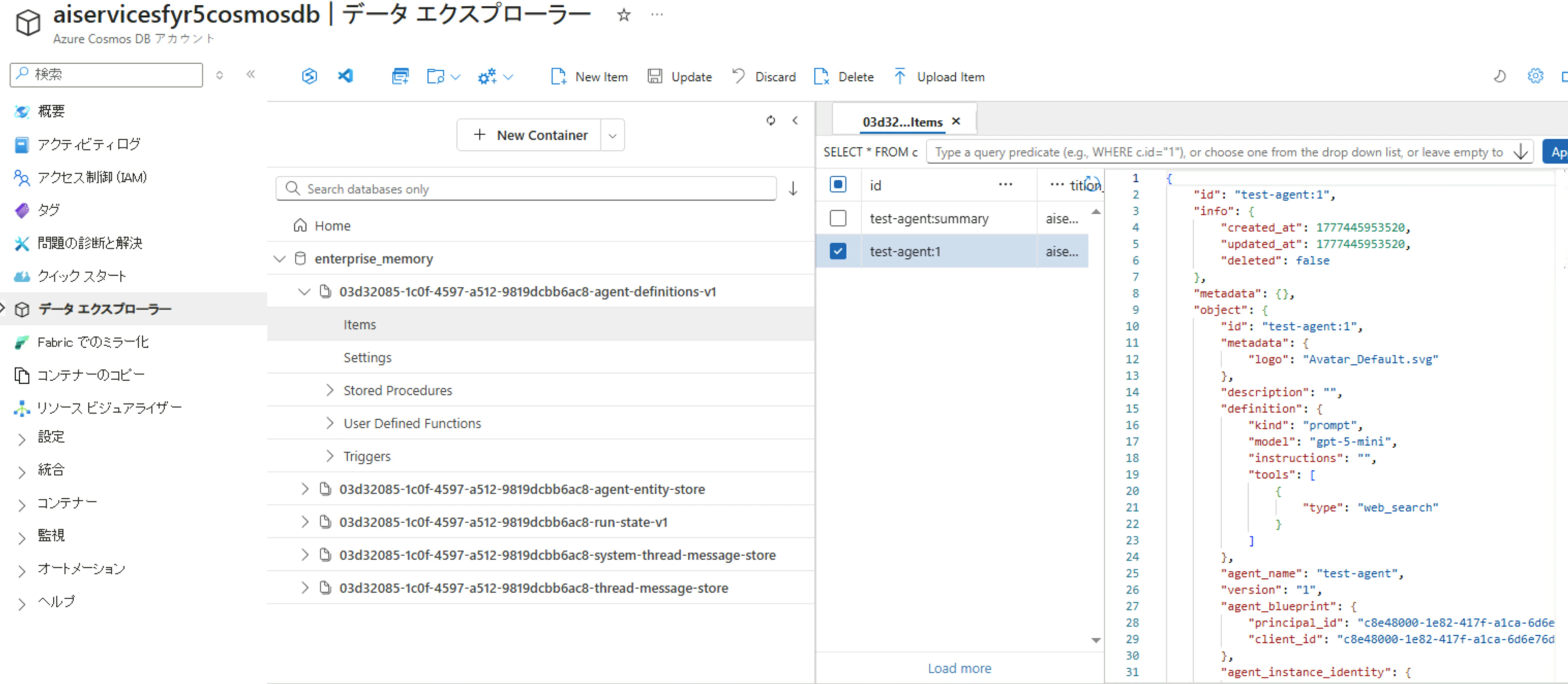The height and width of the screenshot is (684, 1568).
Task: Focus the Search databases only field
Action: click(x=526, y=189)
